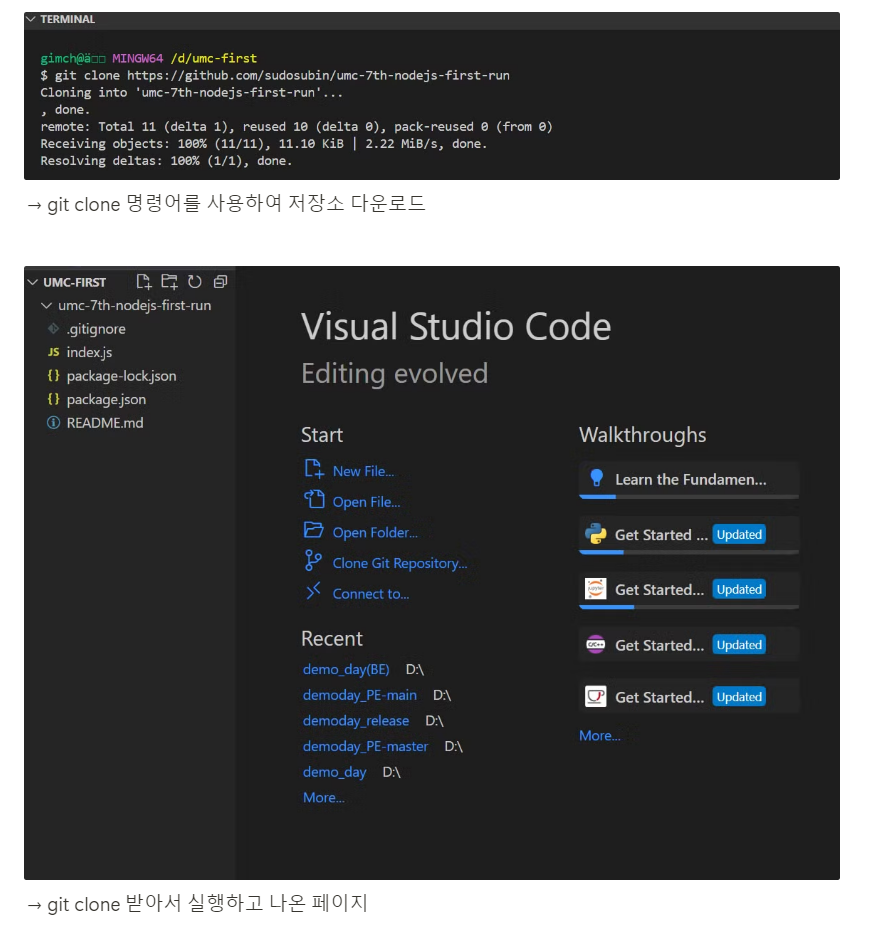The width and height of the screenshot is (870, 948).
Task: Open the .gitignore file
Action: (x=96, y=329)
